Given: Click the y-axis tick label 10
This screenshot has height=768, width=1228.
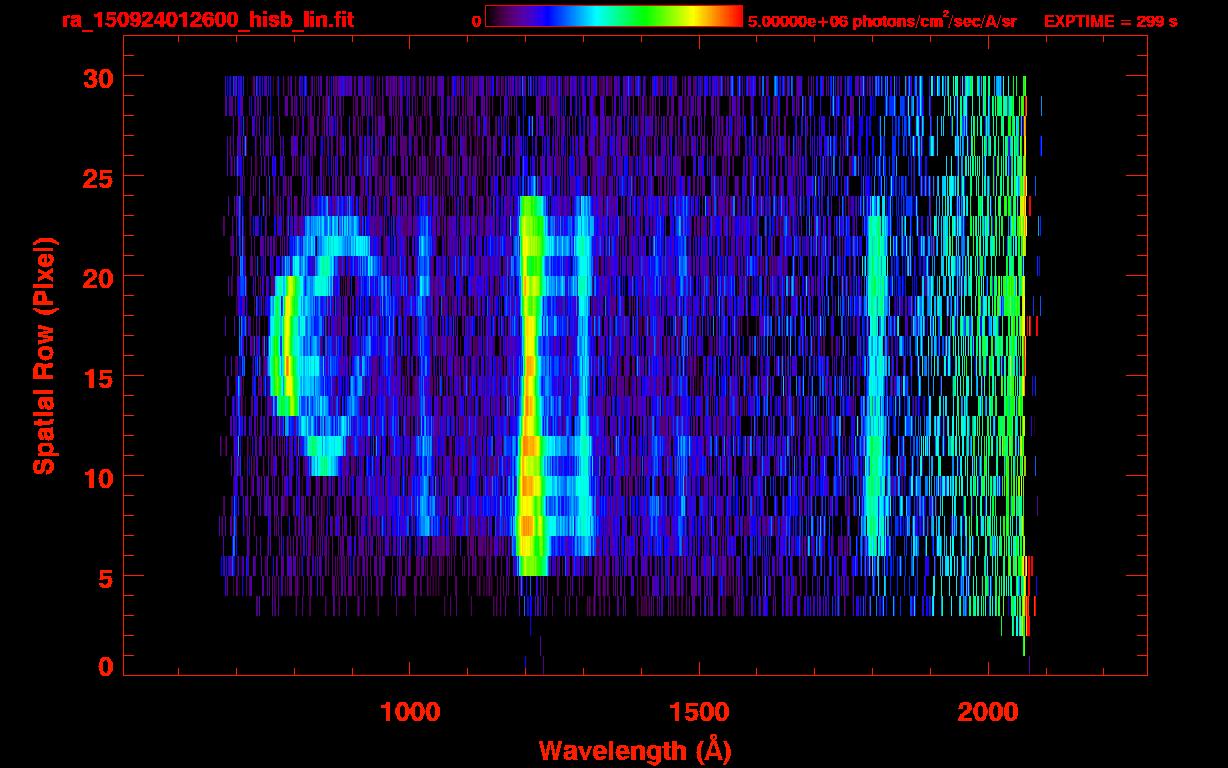Looking at the screenshot, I should [97, 477].
